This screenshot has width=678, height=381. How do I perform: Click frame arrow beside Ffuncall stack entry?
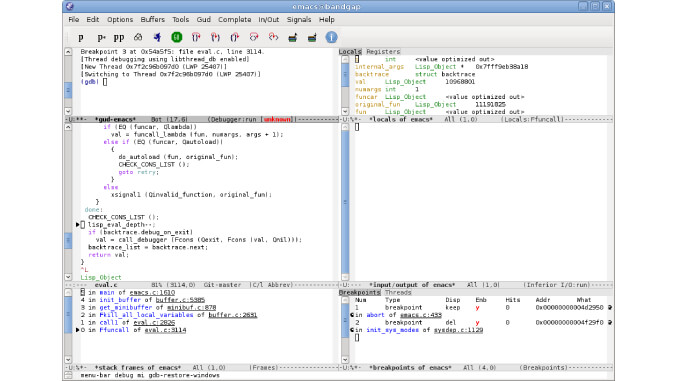coord(78,330)
